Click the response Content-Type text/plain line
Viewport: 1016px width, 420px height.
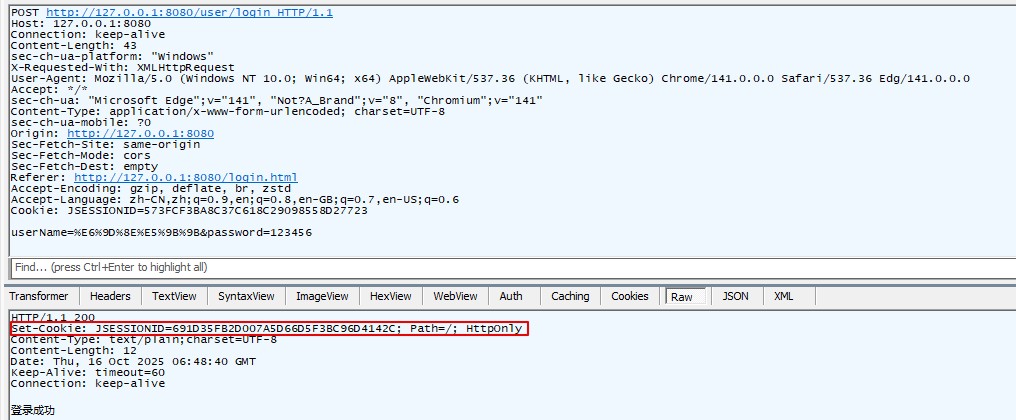[x=144, y=340]
